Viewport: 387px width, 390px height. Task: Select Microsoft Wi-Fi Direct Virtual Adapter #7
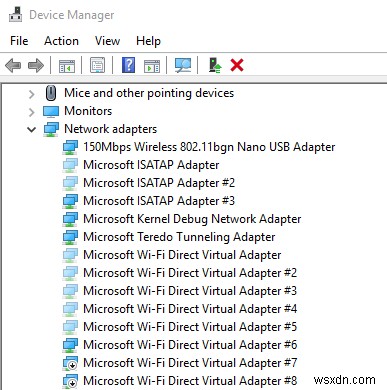coord(190,363)
